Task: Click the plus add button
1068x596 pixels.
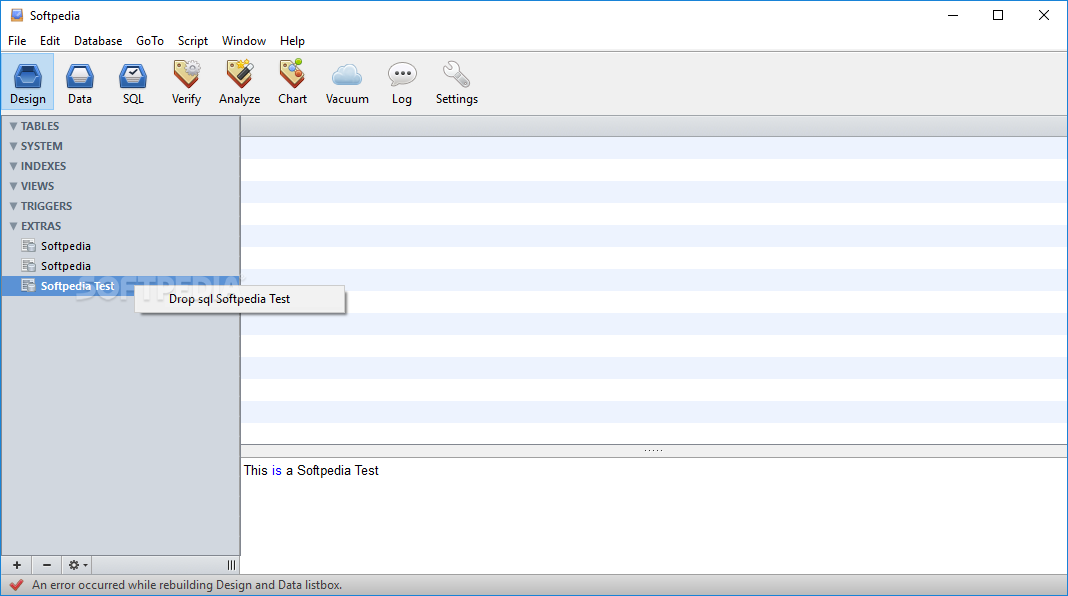Action: pos(17,565)
